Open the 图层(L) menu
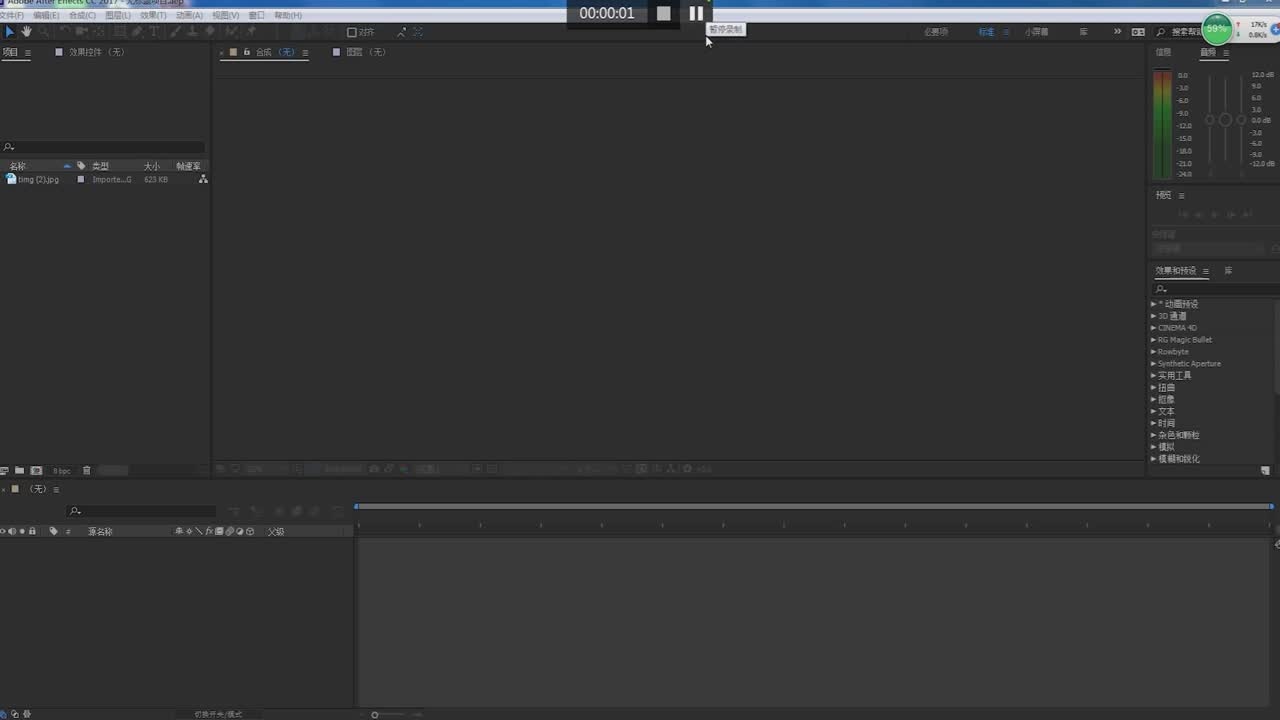The height and width of the screenshot is (720, 1280). click(118, 15)
